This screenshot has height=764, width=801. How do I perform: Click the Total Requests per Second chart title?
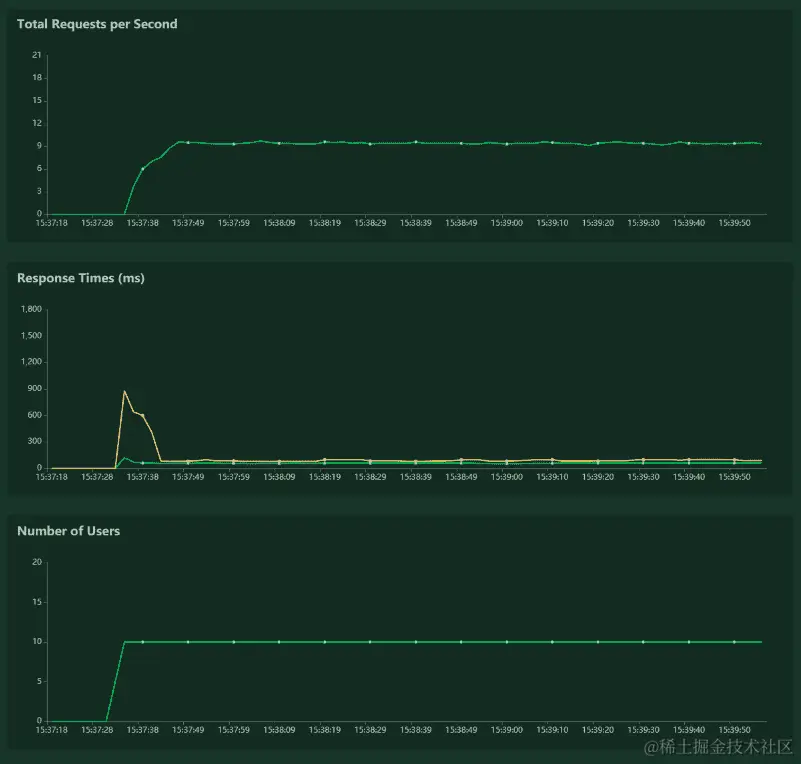97,24
